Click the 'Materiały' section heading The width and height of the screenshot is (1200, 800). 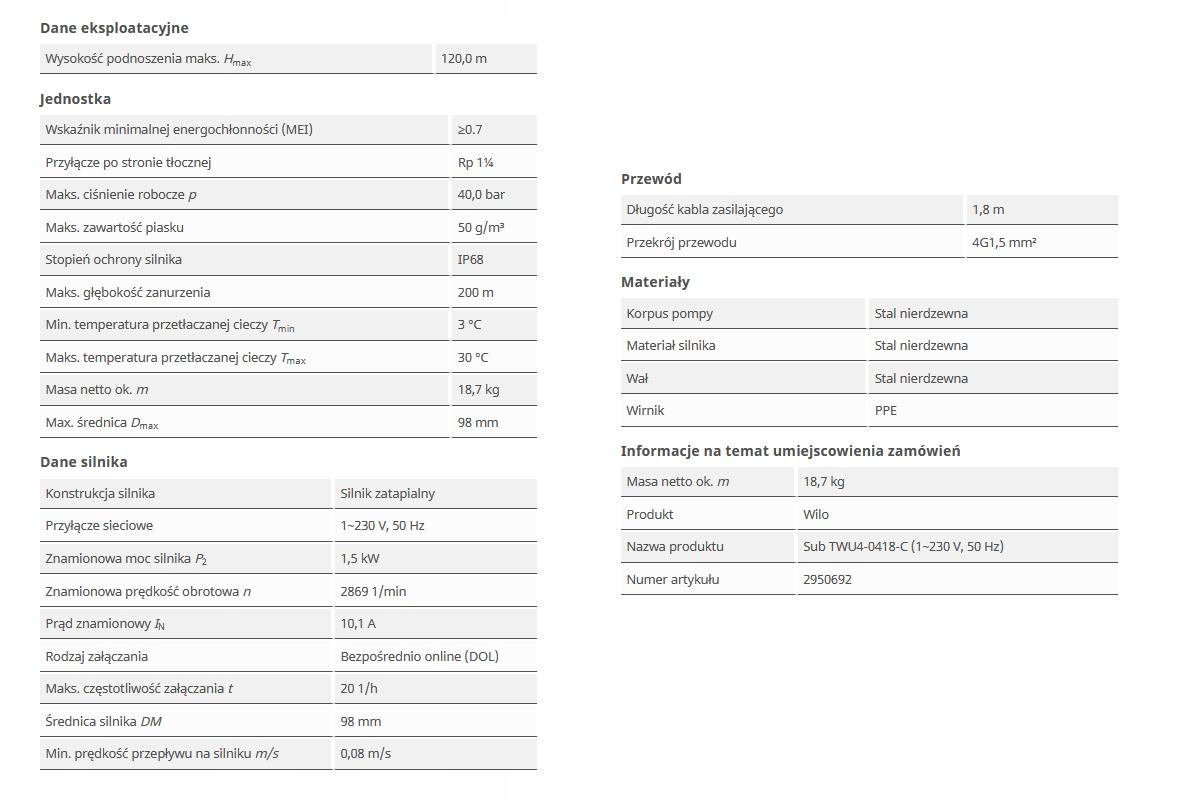coord(655,282)
